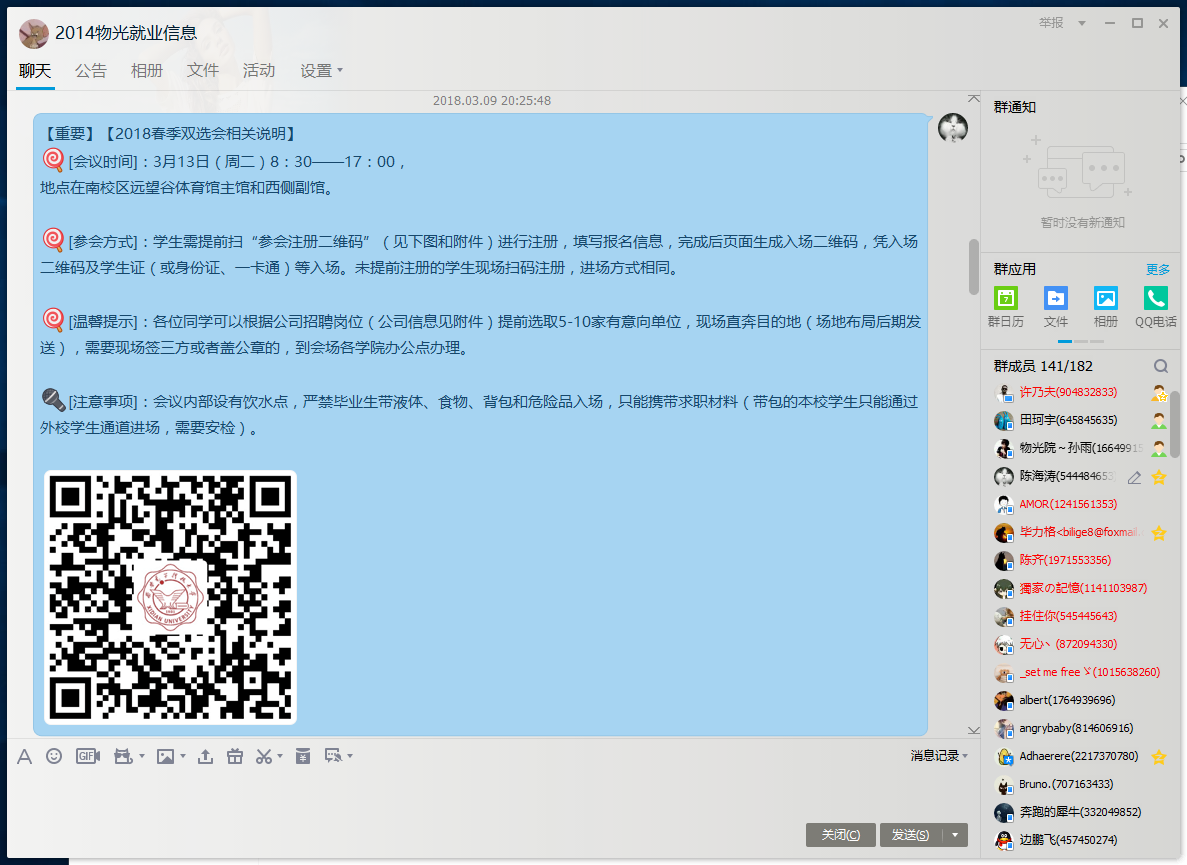Search group members with the magnifier icon
This screenshot has width=1187, height=865.
click(x=1160, y=366)
